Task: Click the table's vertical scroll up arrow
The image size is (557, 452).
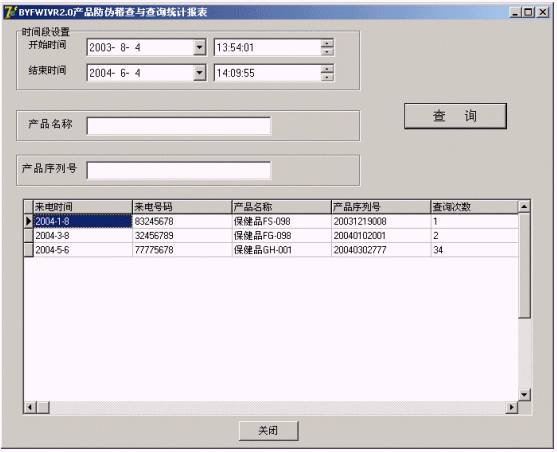Action: pos(524,206)
